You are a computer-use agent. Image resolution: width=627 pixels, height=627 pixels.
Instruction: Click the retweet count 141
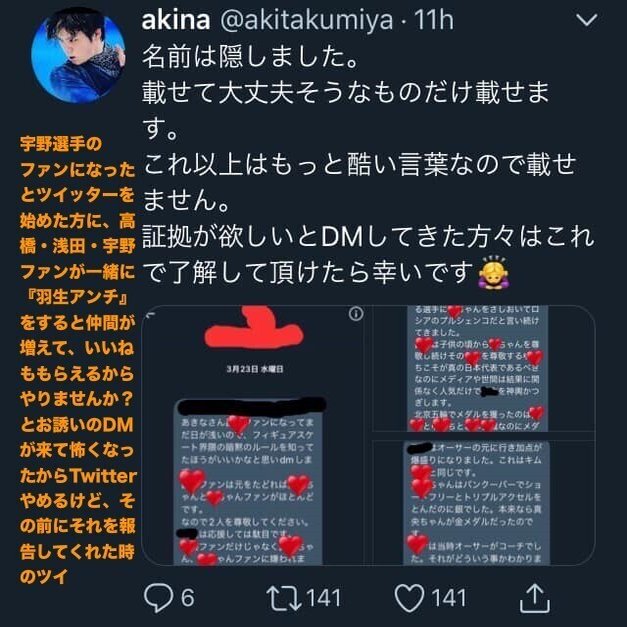323,598
